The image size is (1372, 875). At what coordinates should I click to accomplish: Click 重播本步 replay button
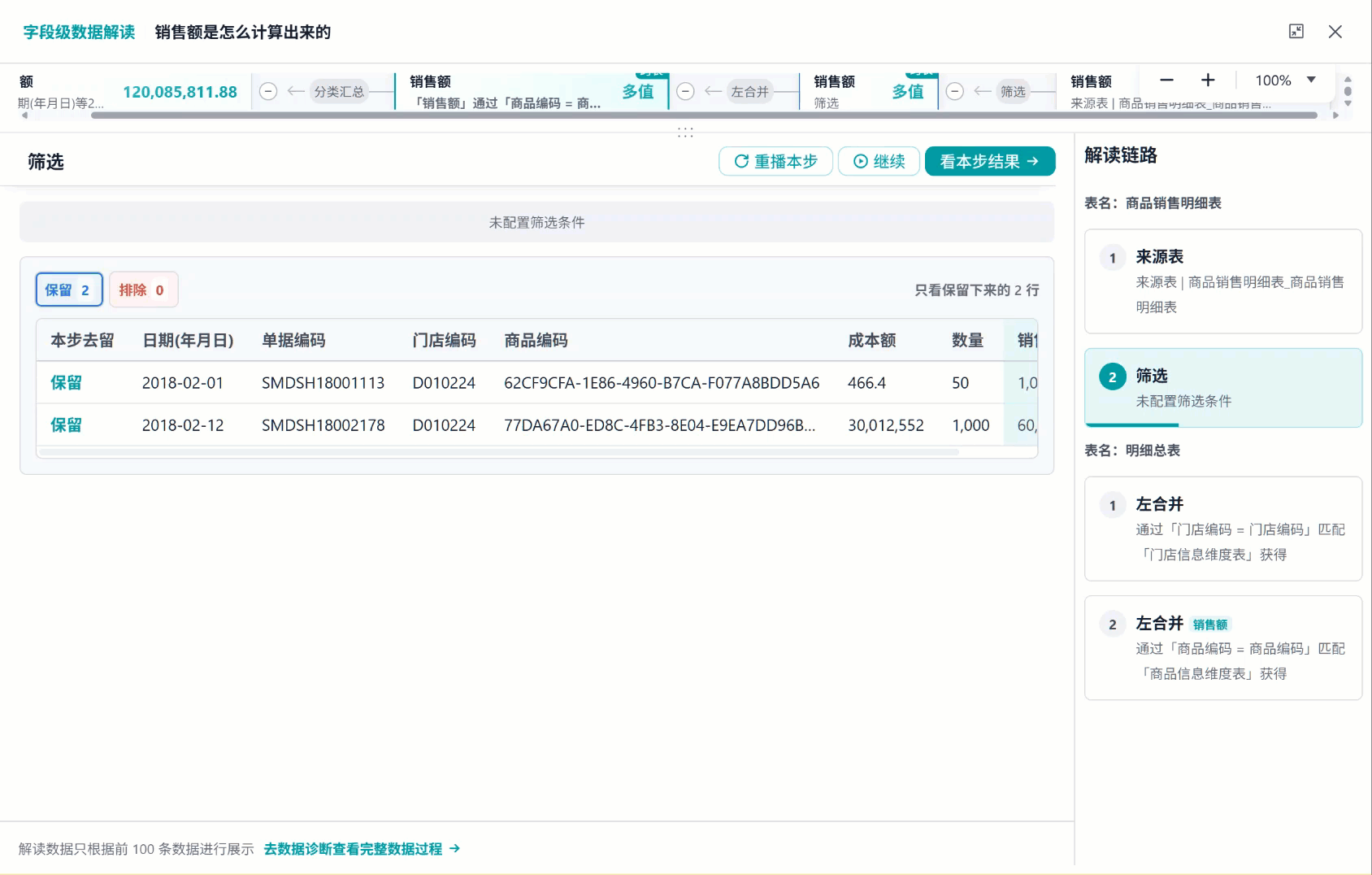[x=775, y=161]
